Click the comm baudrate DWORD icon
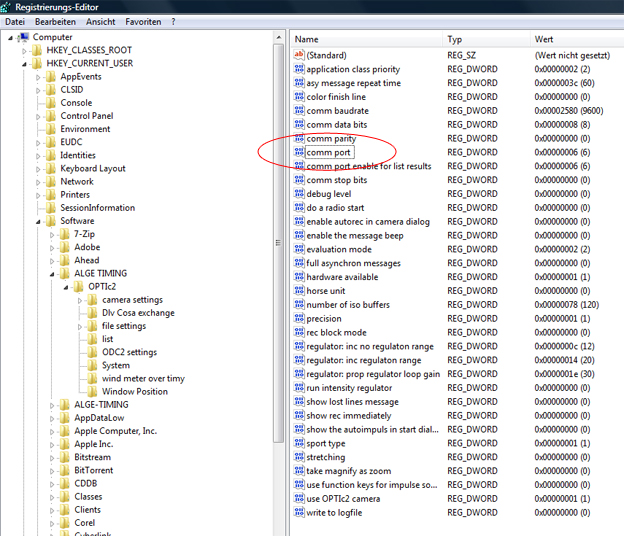624x536 pixels. tap(299, 111)
